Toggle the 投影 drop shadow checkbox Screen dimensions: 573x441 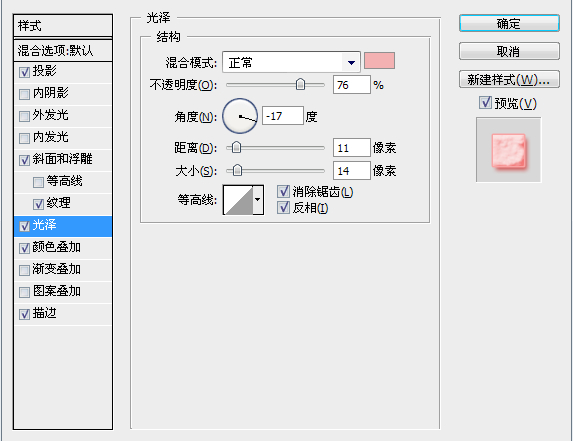tap(24, 72)
